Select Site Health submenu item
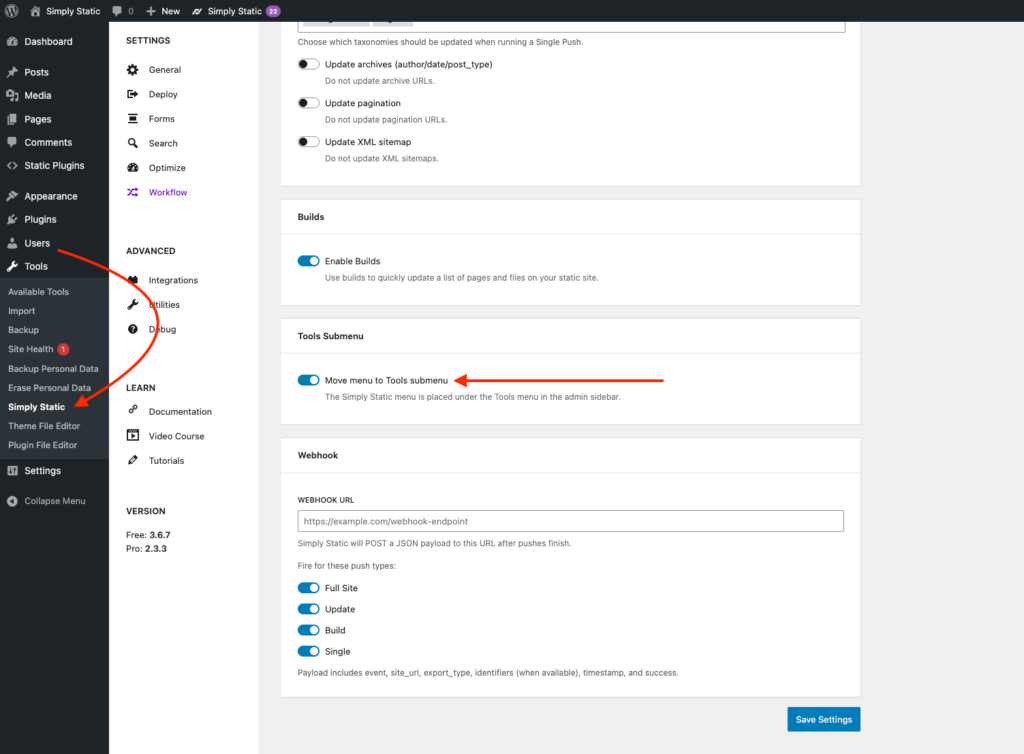The width and height of the screenshot is (1024, 754). (x=31, y=349)
